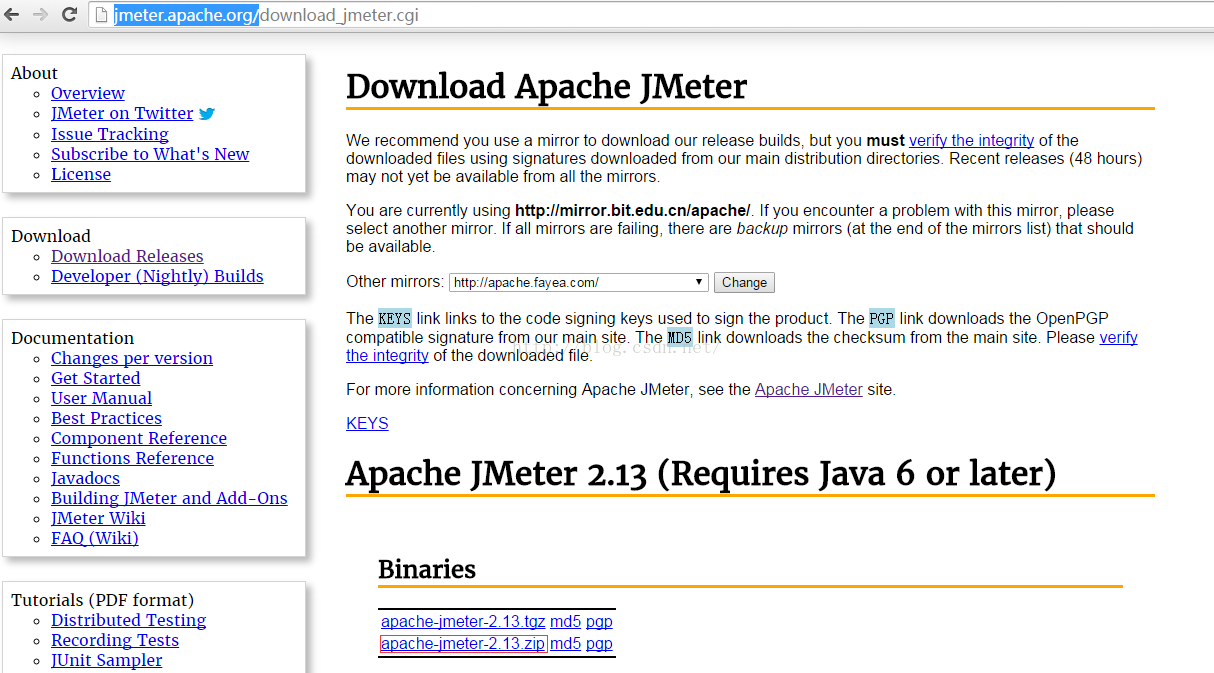The height and width of the screenshot is (673, 1214).
Task: Click the 'Documentation' sidebar section title
Action: click(x=72, y=338)
